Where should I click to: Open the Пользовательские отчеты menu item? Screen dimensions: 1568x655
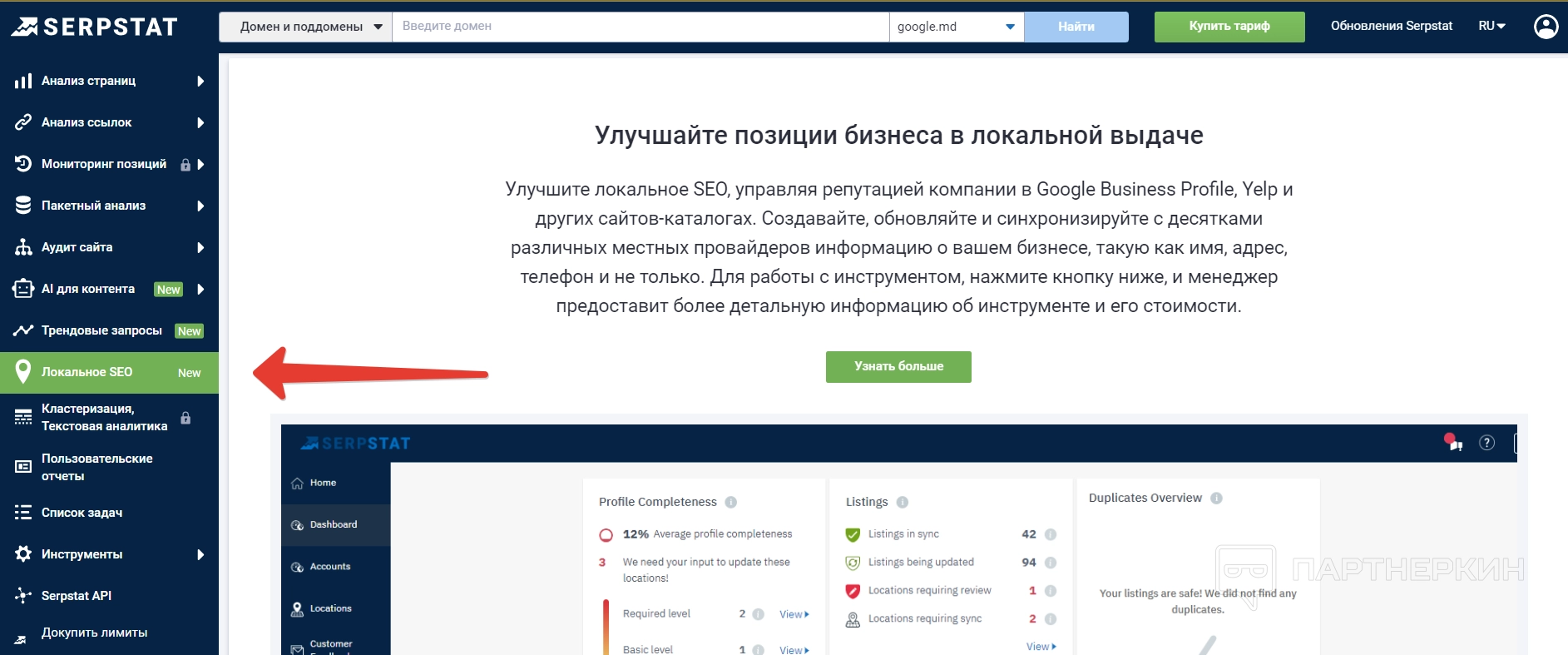pyautogui.click(x=109, y=467)
